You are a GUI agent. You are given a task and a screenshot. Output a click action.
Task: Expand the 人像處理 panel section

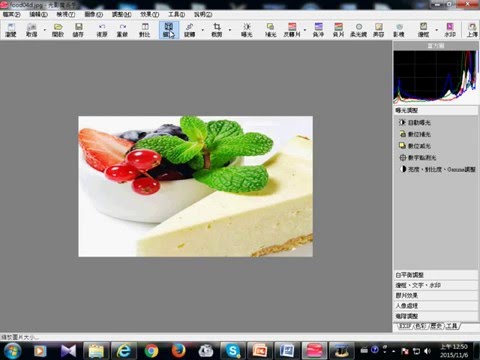436,306
